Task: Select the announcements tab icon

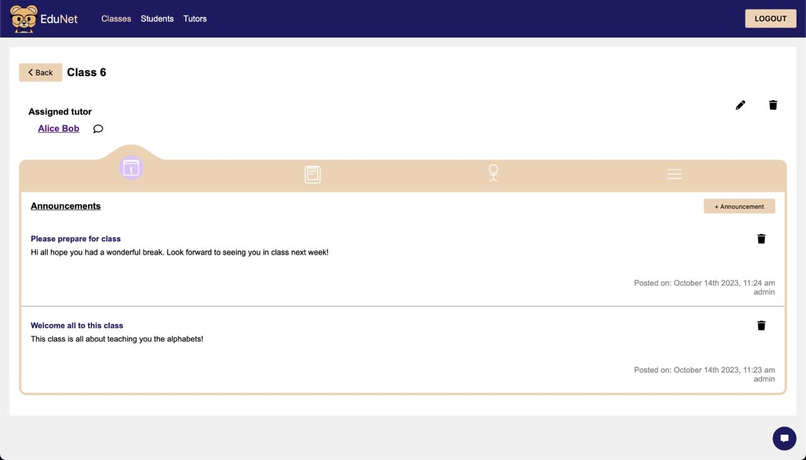Action: [131, 168]
